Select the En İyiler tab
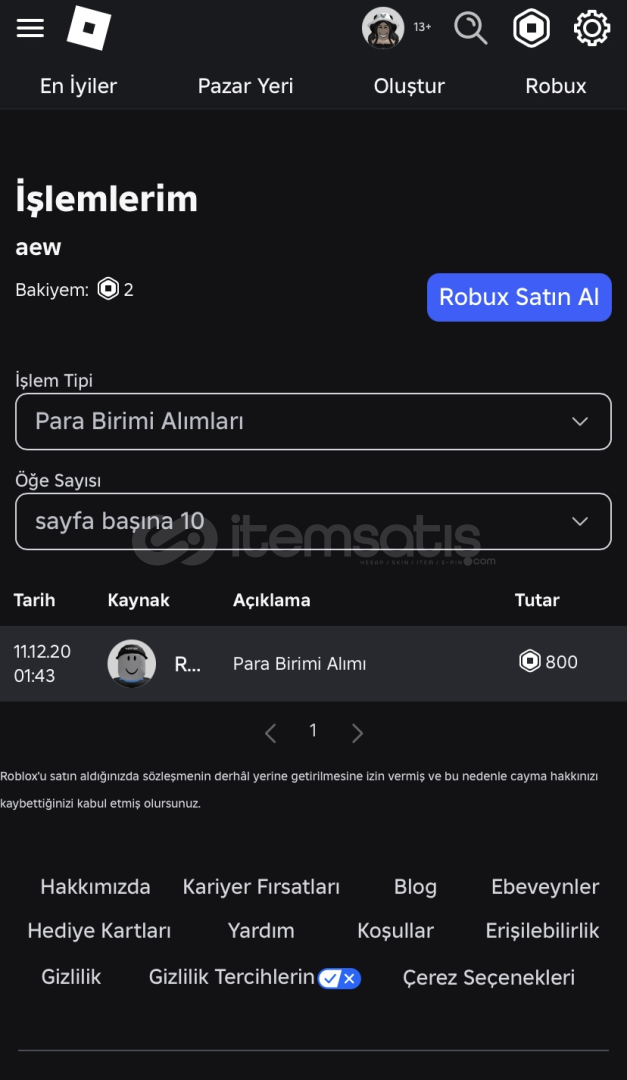Image resolution: width=627 pixels, height=1080 pixels. (x=79, y=86)
